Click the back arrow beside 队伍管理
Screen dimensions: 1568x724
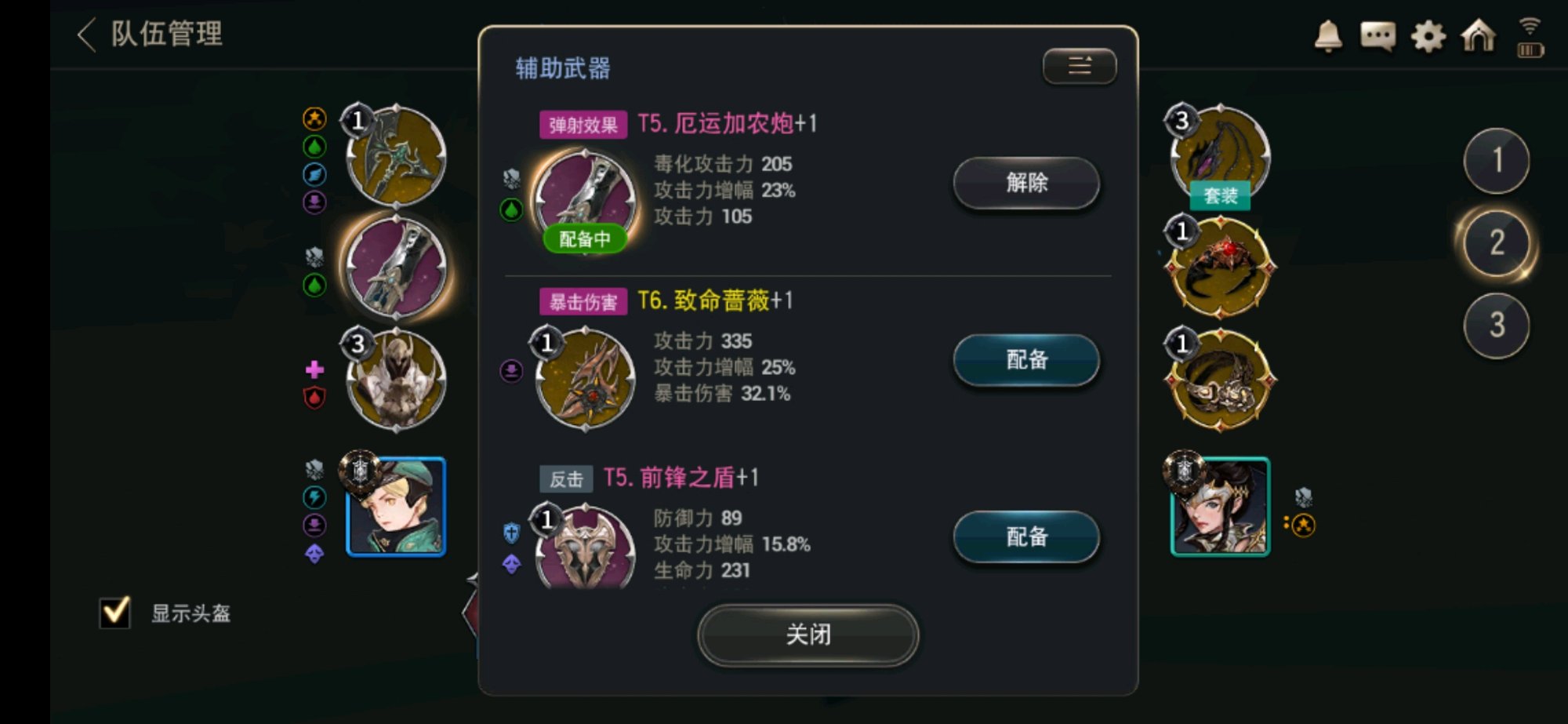86,35
